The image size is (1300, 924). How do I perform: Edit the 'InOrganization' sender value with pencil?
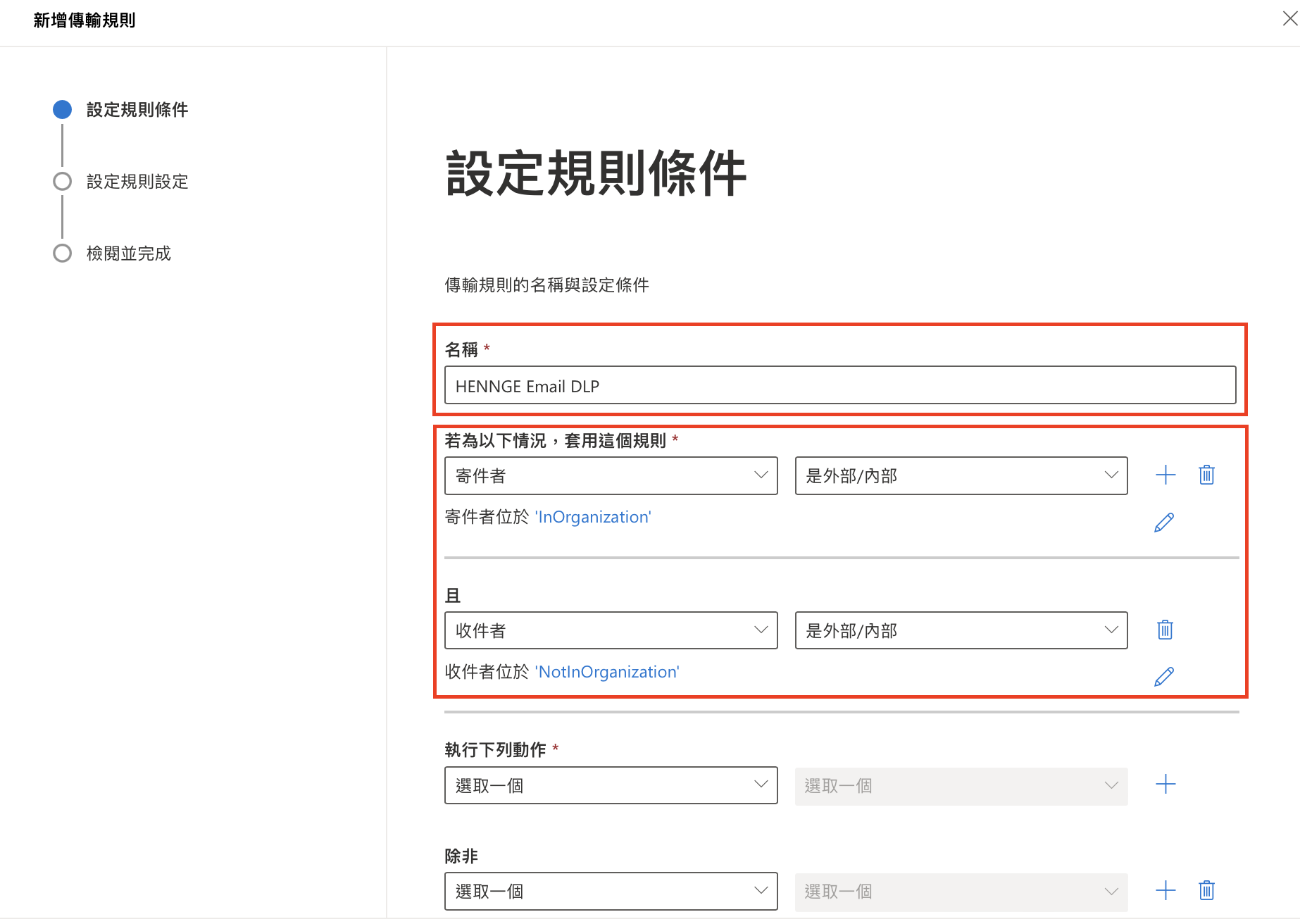[x=1164, y=522]
